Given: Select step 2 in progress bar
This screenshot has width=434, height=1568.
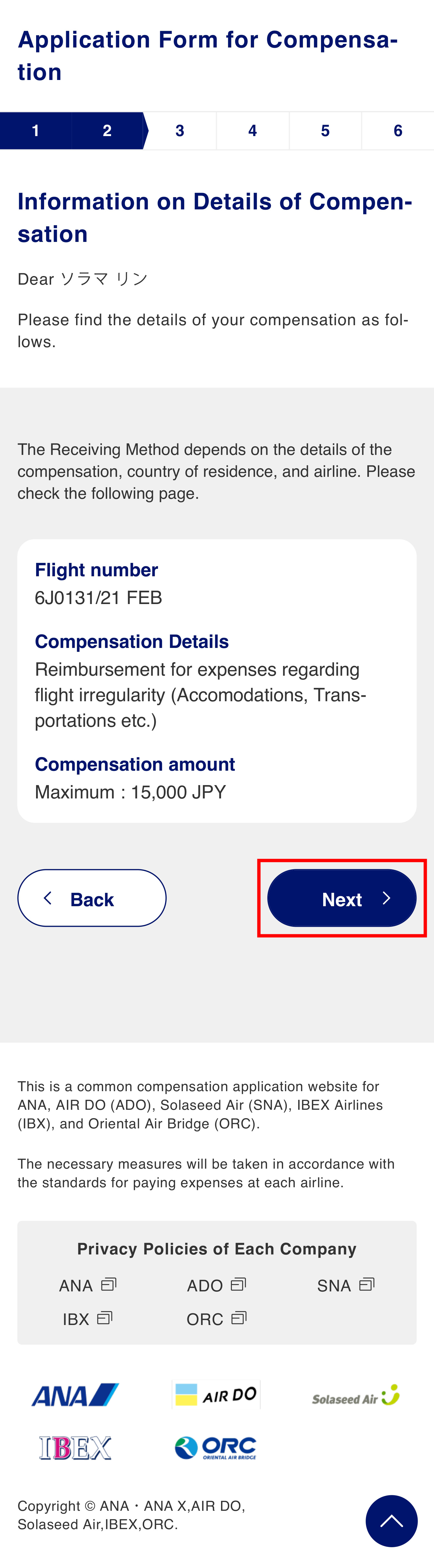Looking at the screenshot, I should pyautogui.click(x=107, y=131).
